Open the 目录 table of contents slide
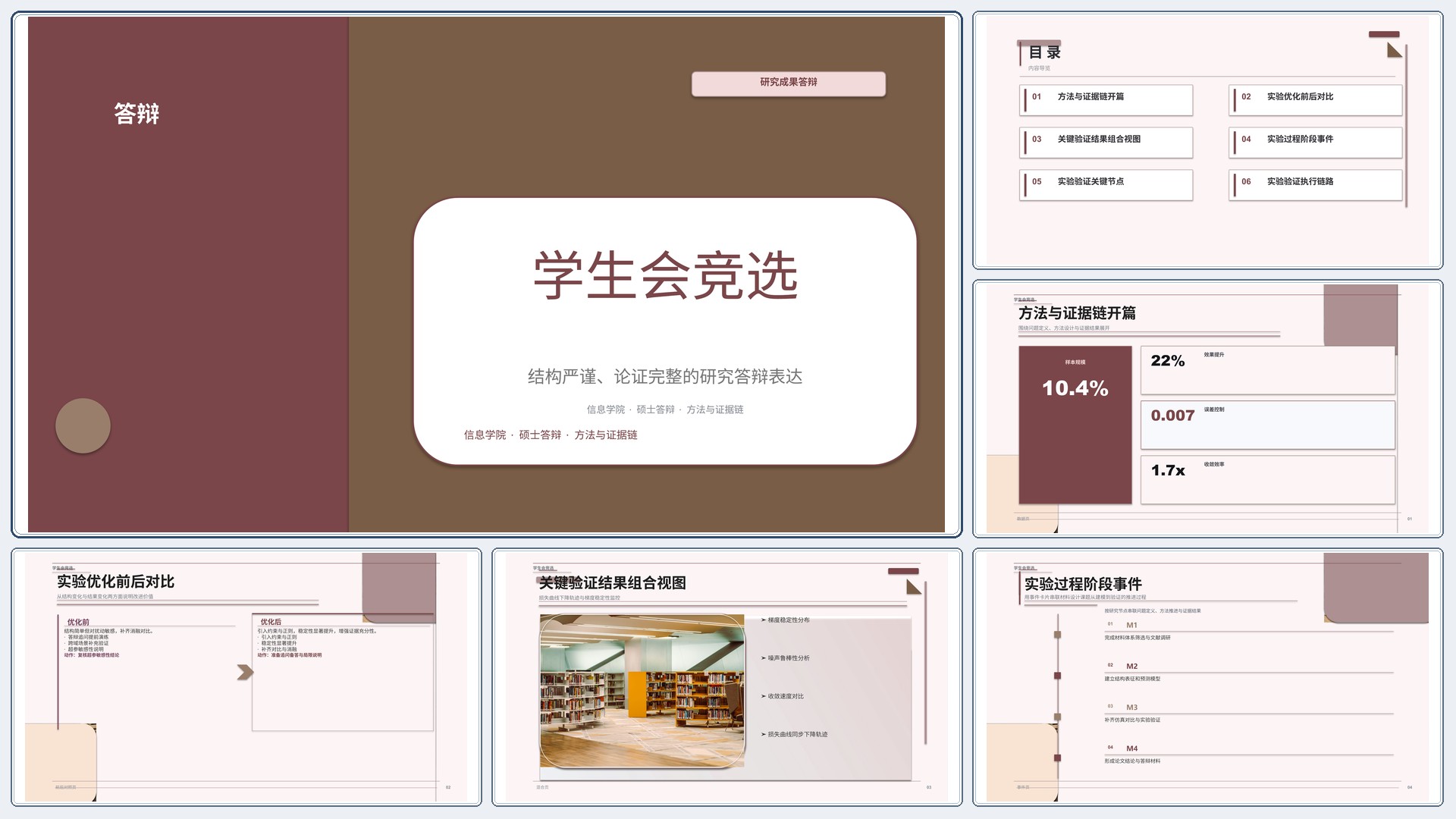Screen dimensions: 1456x819 pos(1207,140)
